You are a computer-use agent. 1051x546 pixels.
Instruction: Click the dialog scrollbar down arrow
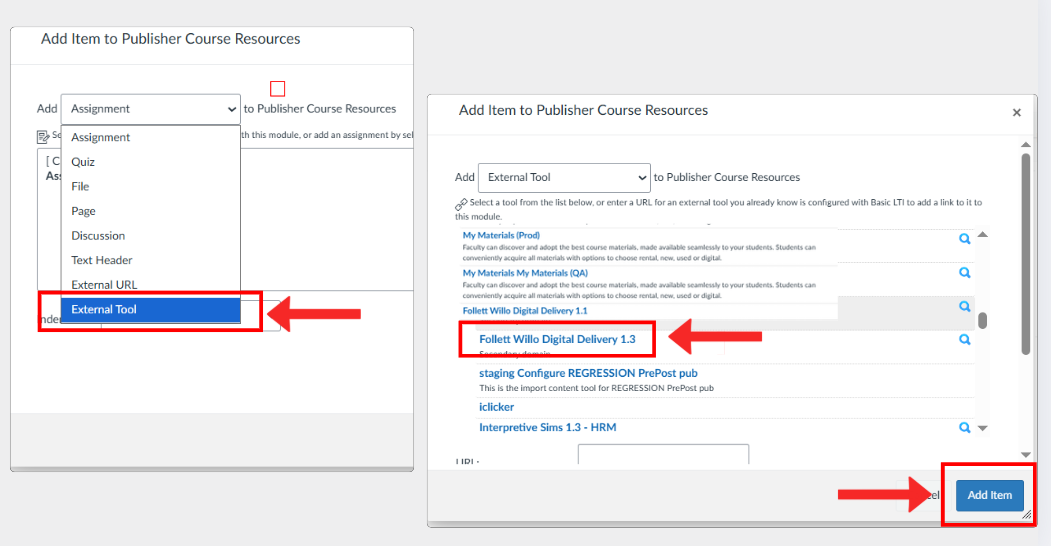tap(1026, 455)
